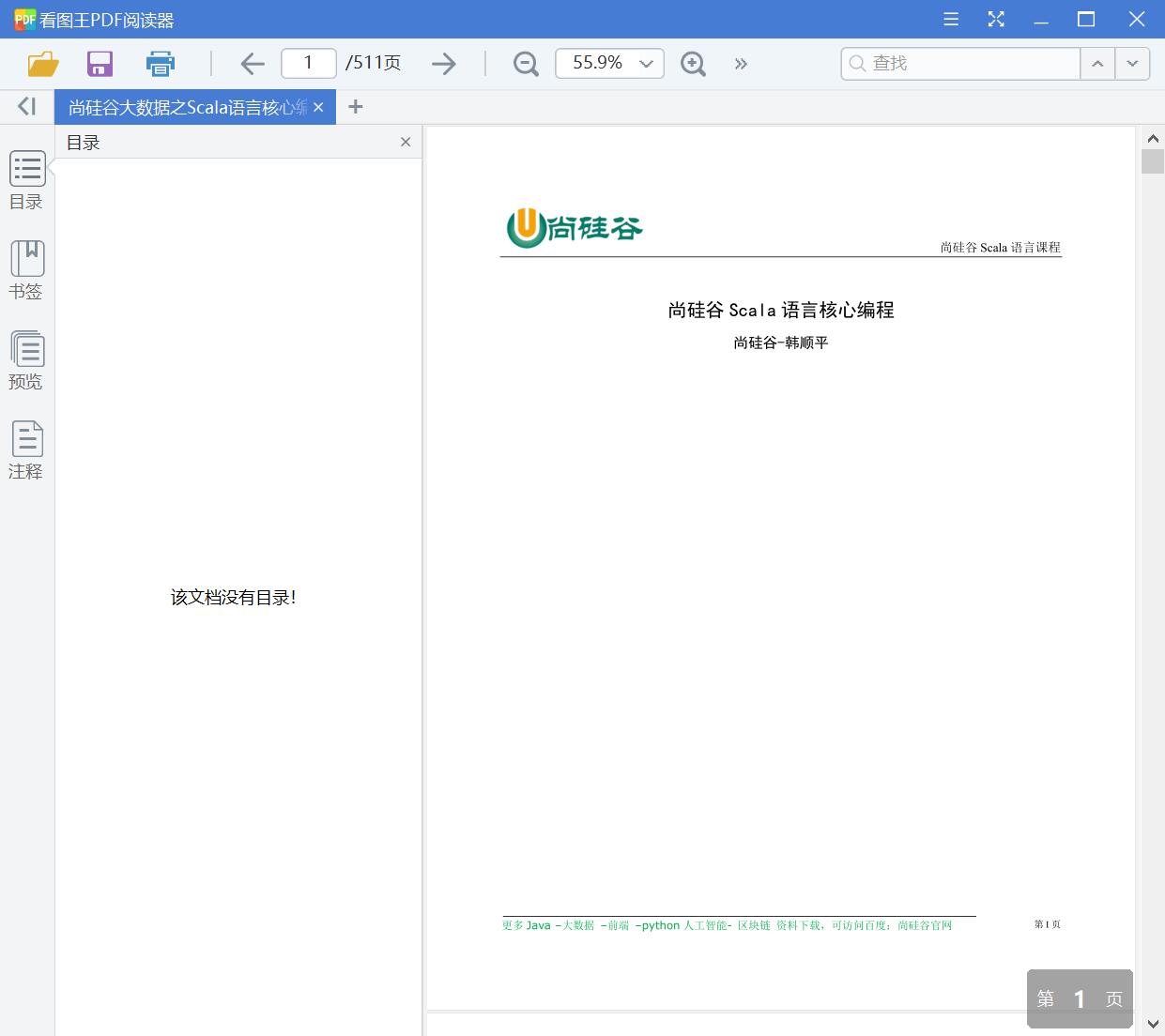Zoom out using the magnifier minus icon

click(525, 63)
